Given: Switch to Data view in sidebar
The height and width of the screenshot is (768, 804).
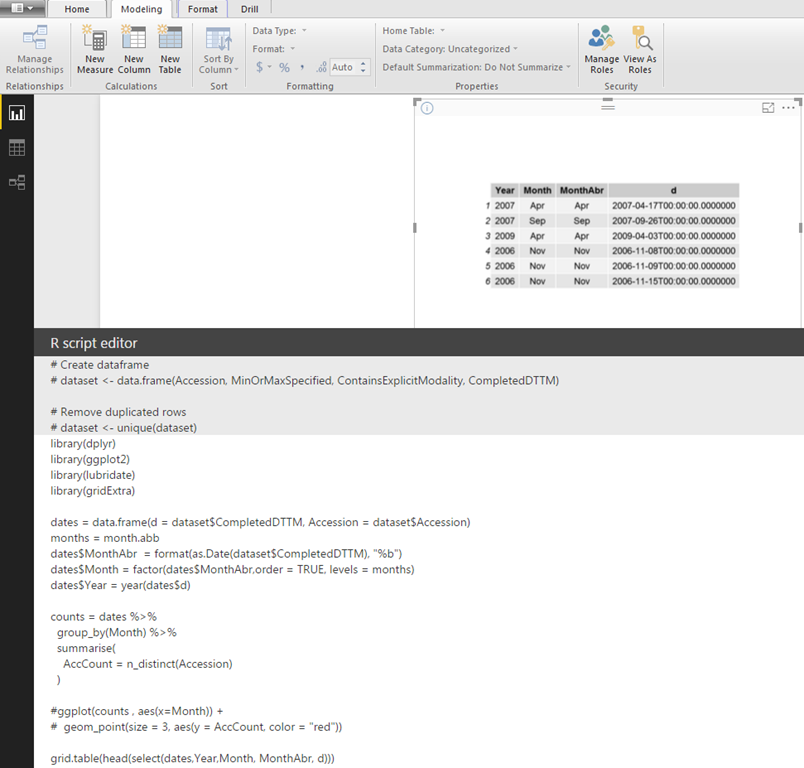Looking at the screenshot, I should 16,148.
